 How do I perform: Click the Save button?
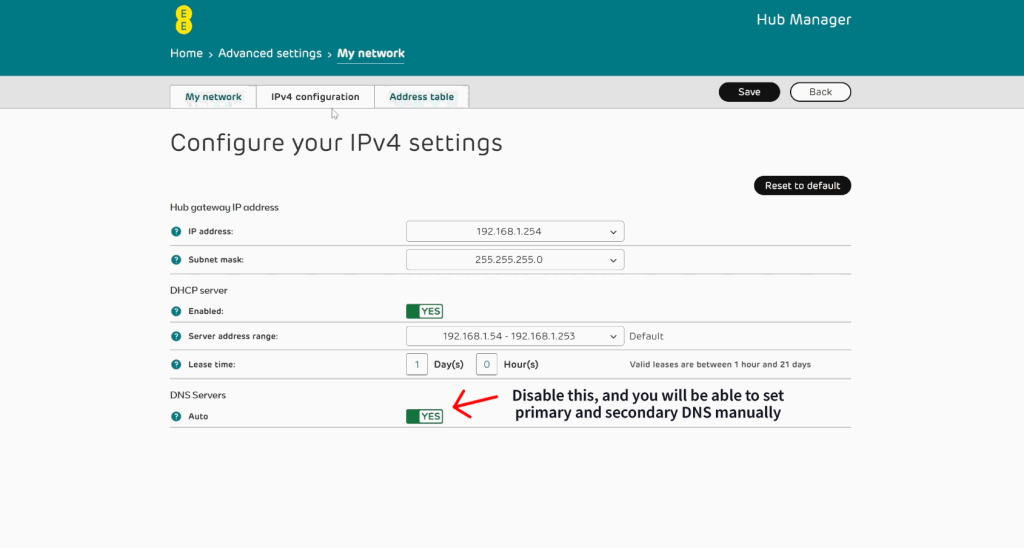coord(749,92)
